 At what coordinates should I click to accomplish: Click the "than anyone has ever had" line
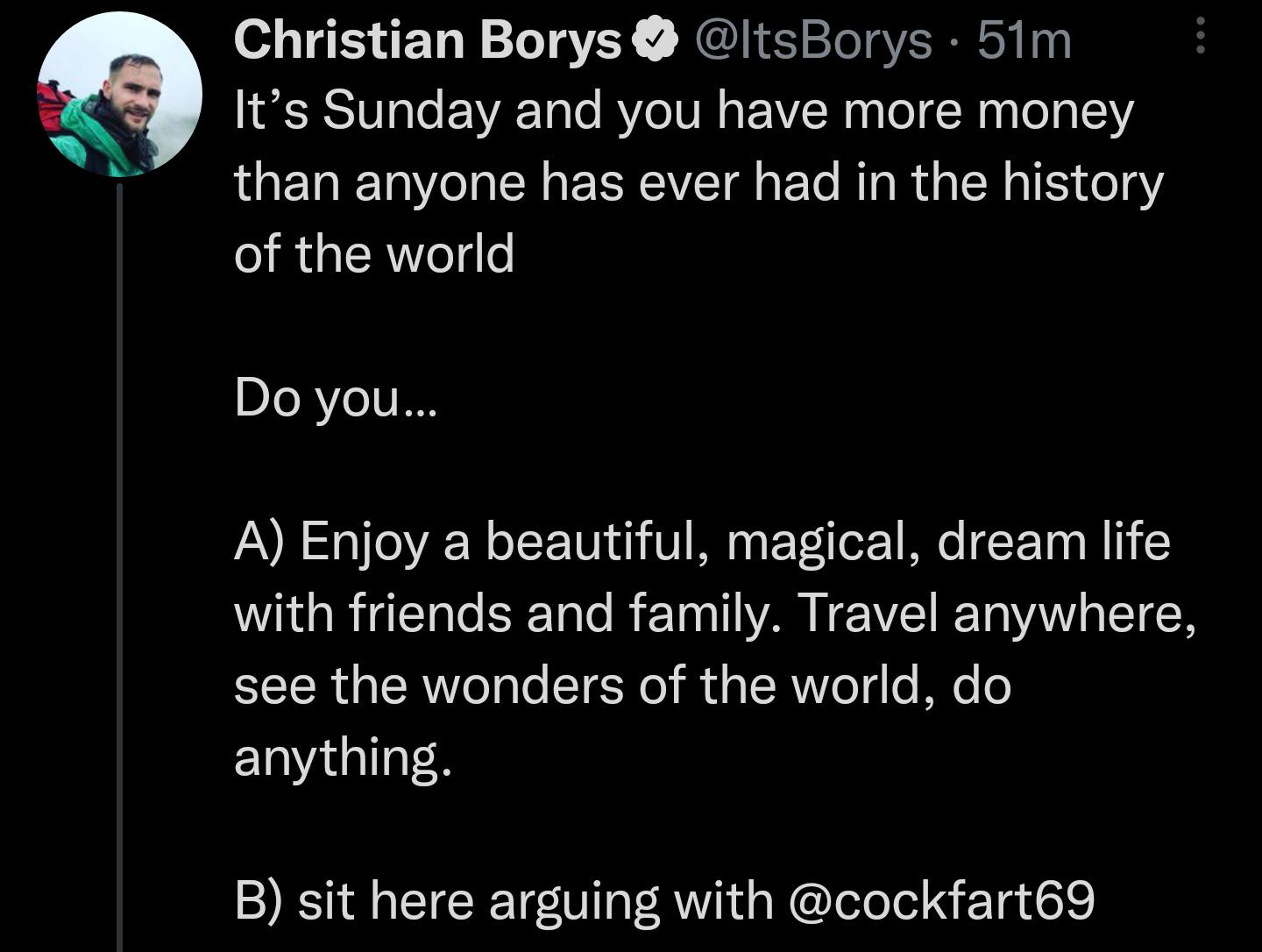pyautogui.click(x=698, y=182)
